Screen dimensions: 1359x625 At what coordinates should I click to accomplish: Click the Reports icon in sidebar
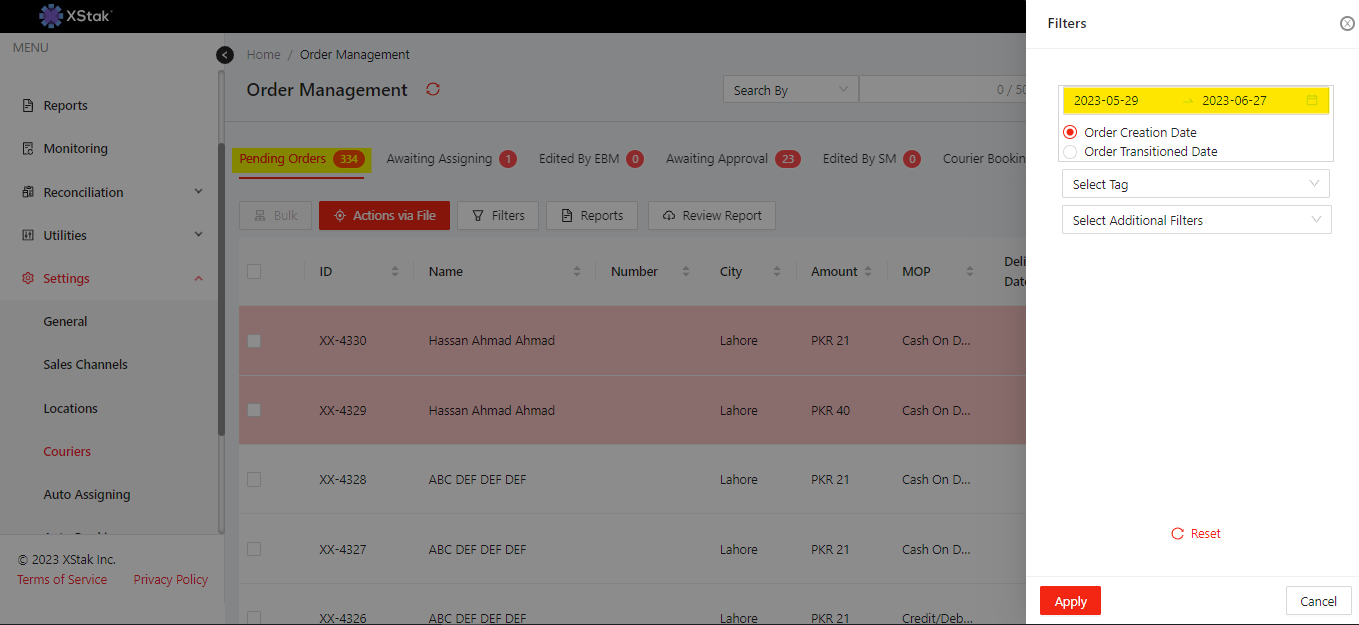click(x=28, y=106)
